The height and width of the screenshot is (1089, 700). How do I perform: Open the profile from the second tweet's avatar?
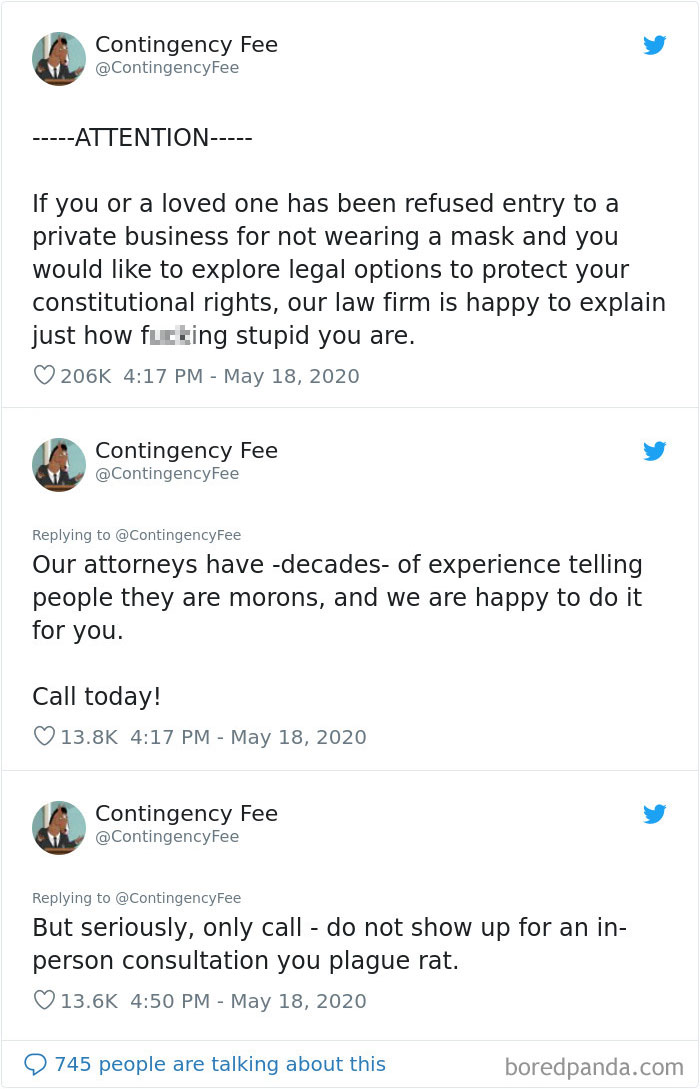(x=58, y=464)
